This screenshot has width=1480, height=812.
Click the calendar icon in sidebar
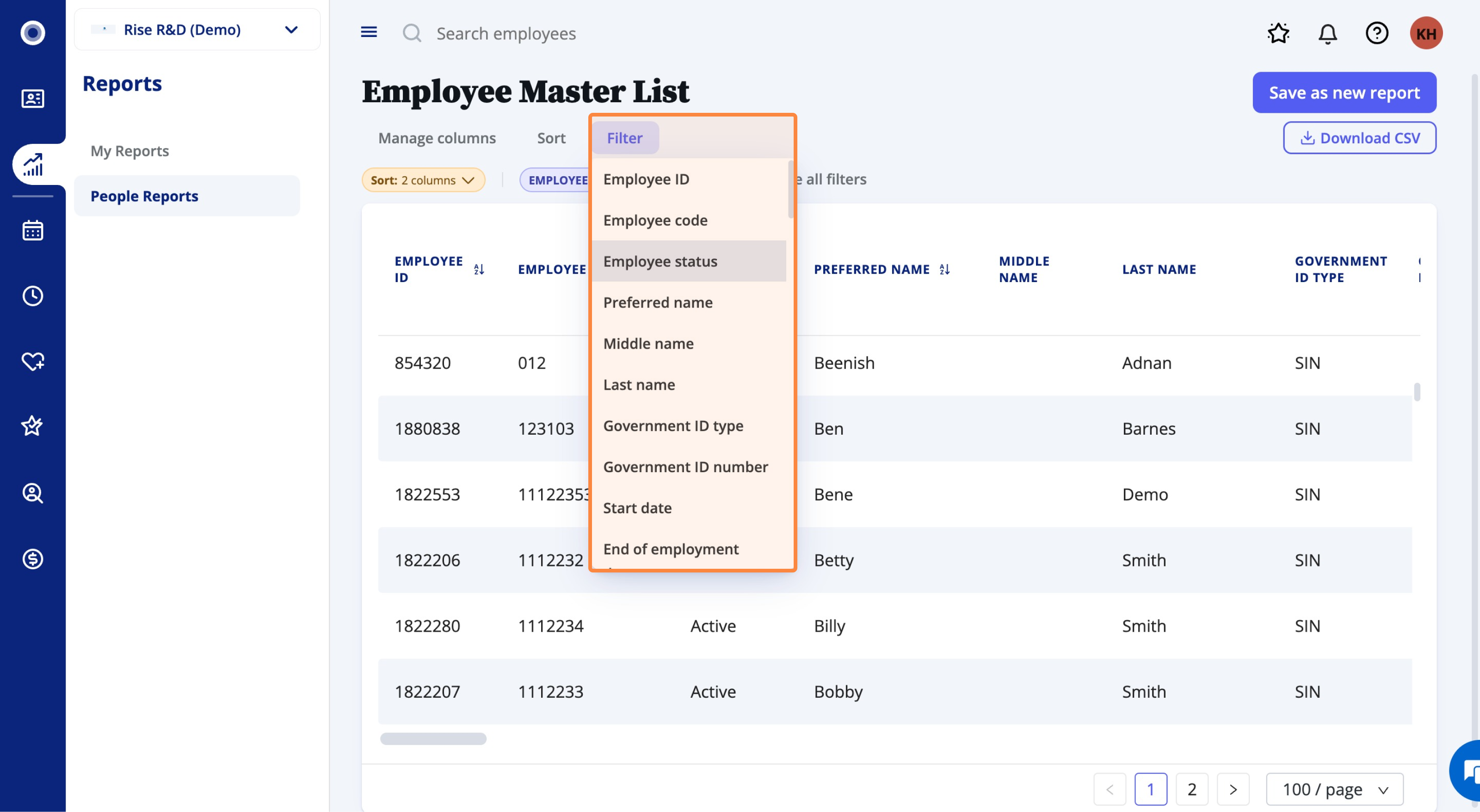(33, 230)
